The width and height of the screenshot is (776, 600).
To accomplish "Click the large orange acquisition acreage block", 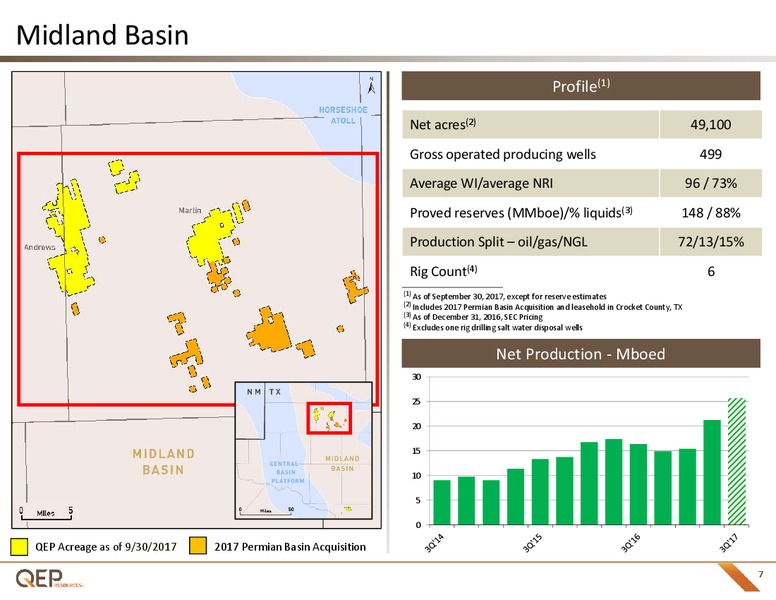I will pyautogui.click(x=271, y=332).
